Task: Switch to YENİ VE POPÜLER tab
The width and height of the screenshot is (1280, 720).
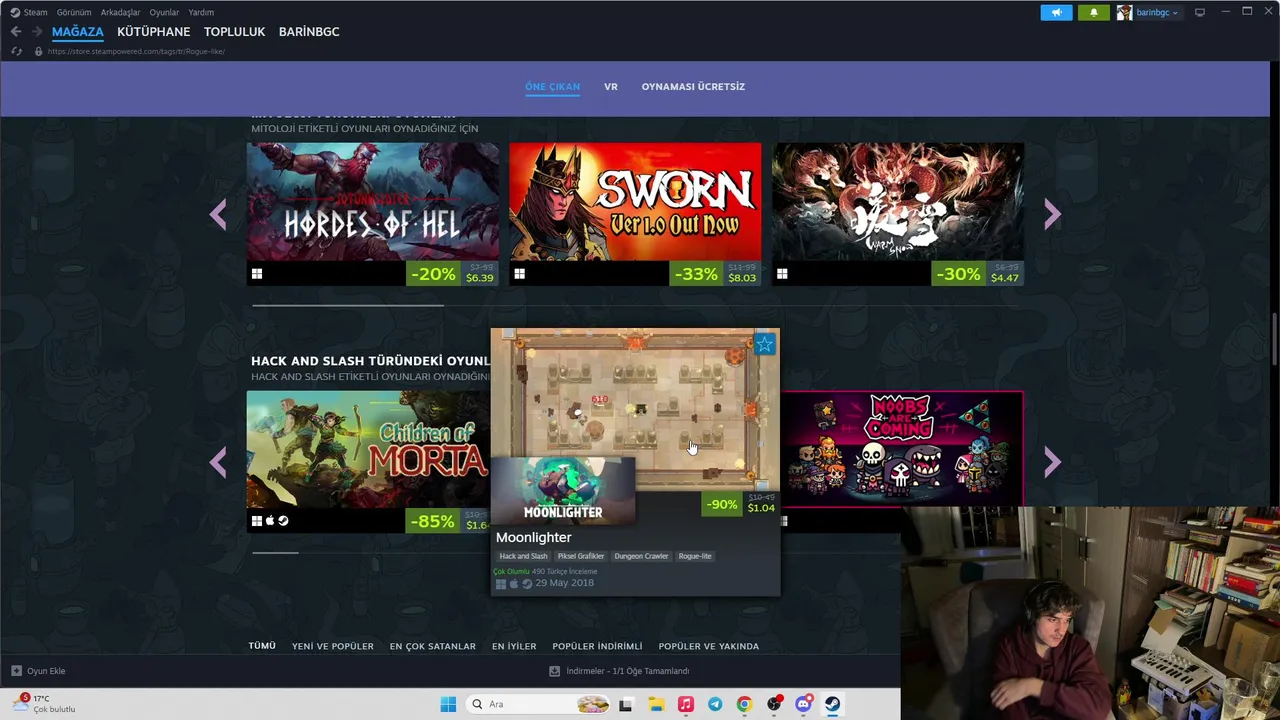Action: [x=333, y=646]
